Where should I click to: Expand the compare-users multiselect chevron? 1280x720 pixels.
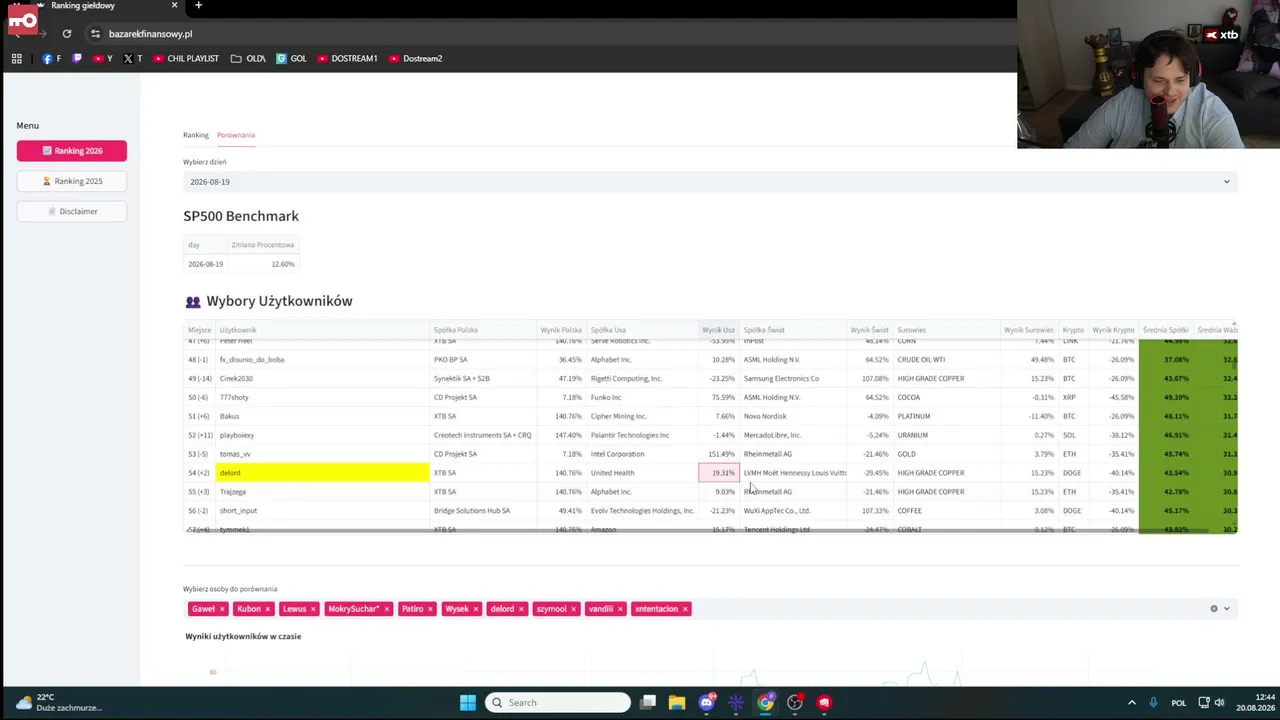pyautogui.click(x=1227, y=609)
